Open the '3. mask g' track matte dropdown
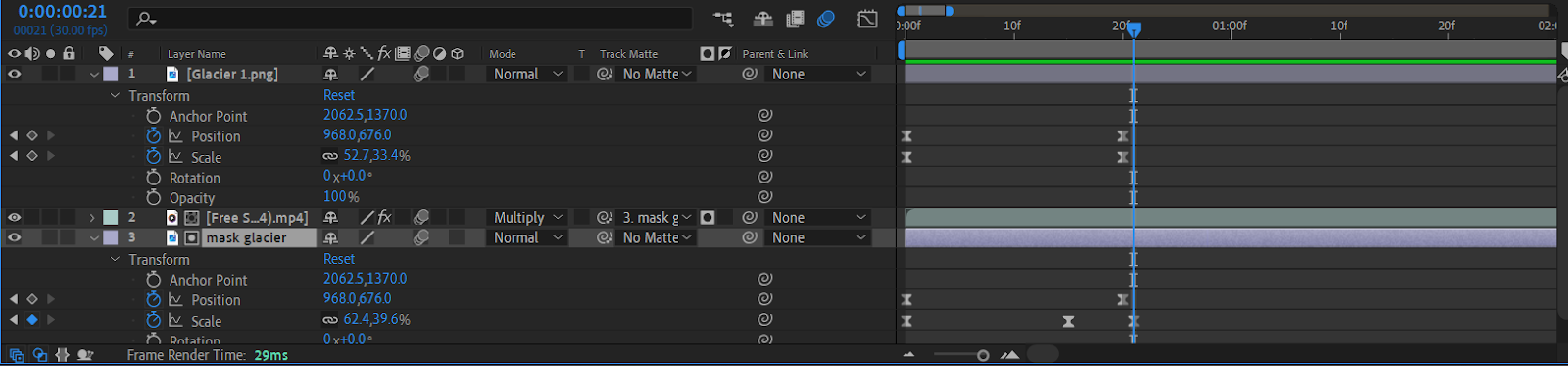The image size is (1568, 366). (657, 218)
